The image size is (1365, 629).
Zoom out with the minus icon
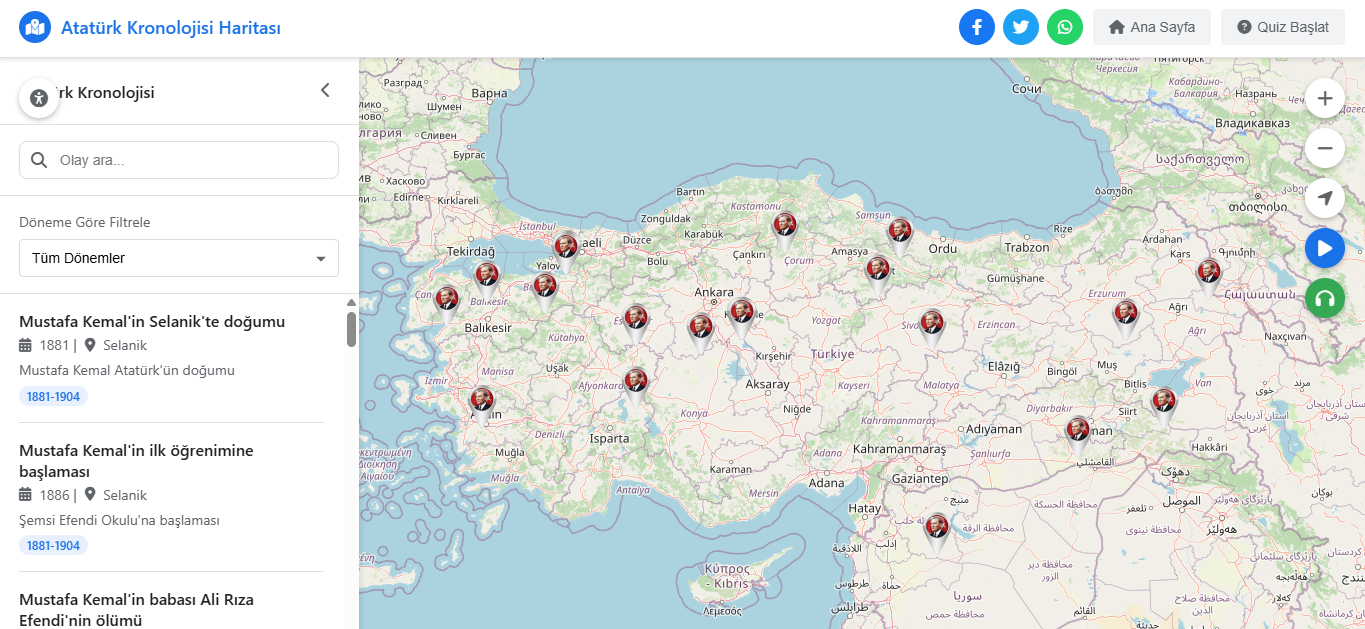tap(1324, 148)
